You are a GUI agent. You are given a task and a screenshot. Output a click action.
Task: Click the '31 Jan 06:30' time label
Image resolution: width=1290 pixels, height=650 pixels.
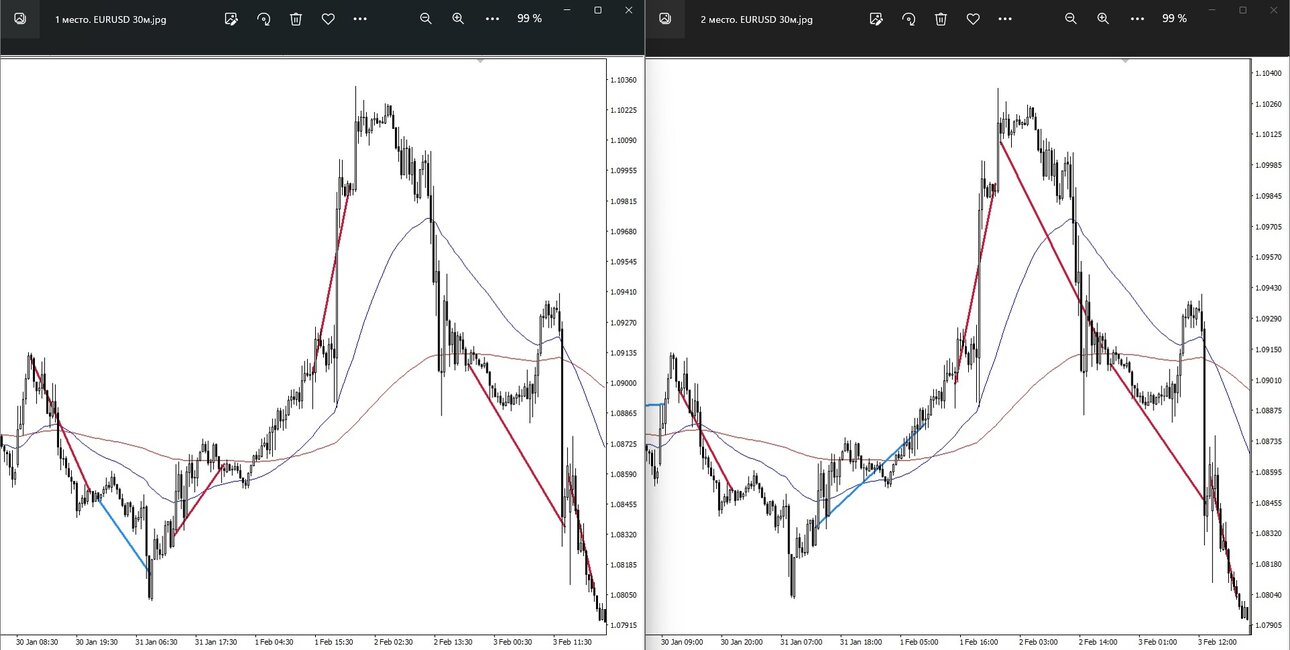(157, 642)
